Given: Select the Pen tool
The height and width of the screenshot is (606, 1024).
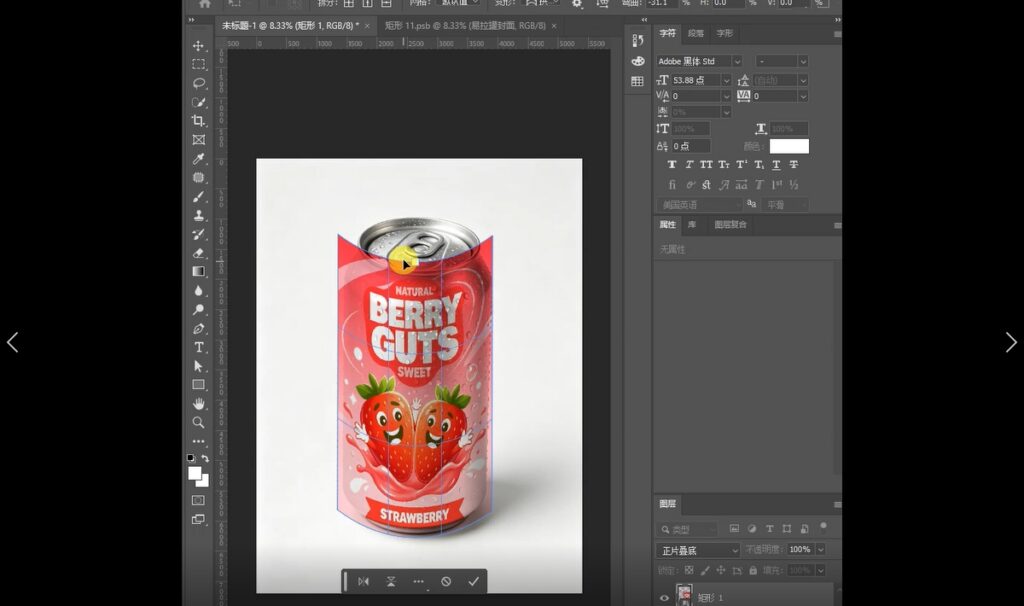Looking at the screenshot, I should pyautogui.click(x=199, y=328).
